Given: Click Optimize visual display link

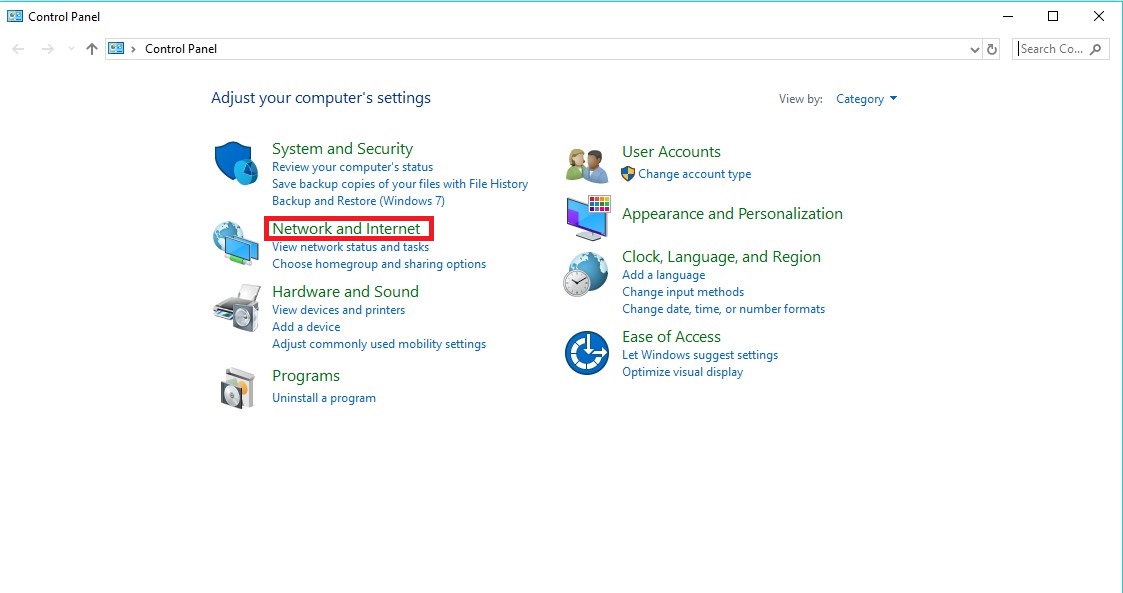Looking at the screenshot, I should [x=683, y=372].
